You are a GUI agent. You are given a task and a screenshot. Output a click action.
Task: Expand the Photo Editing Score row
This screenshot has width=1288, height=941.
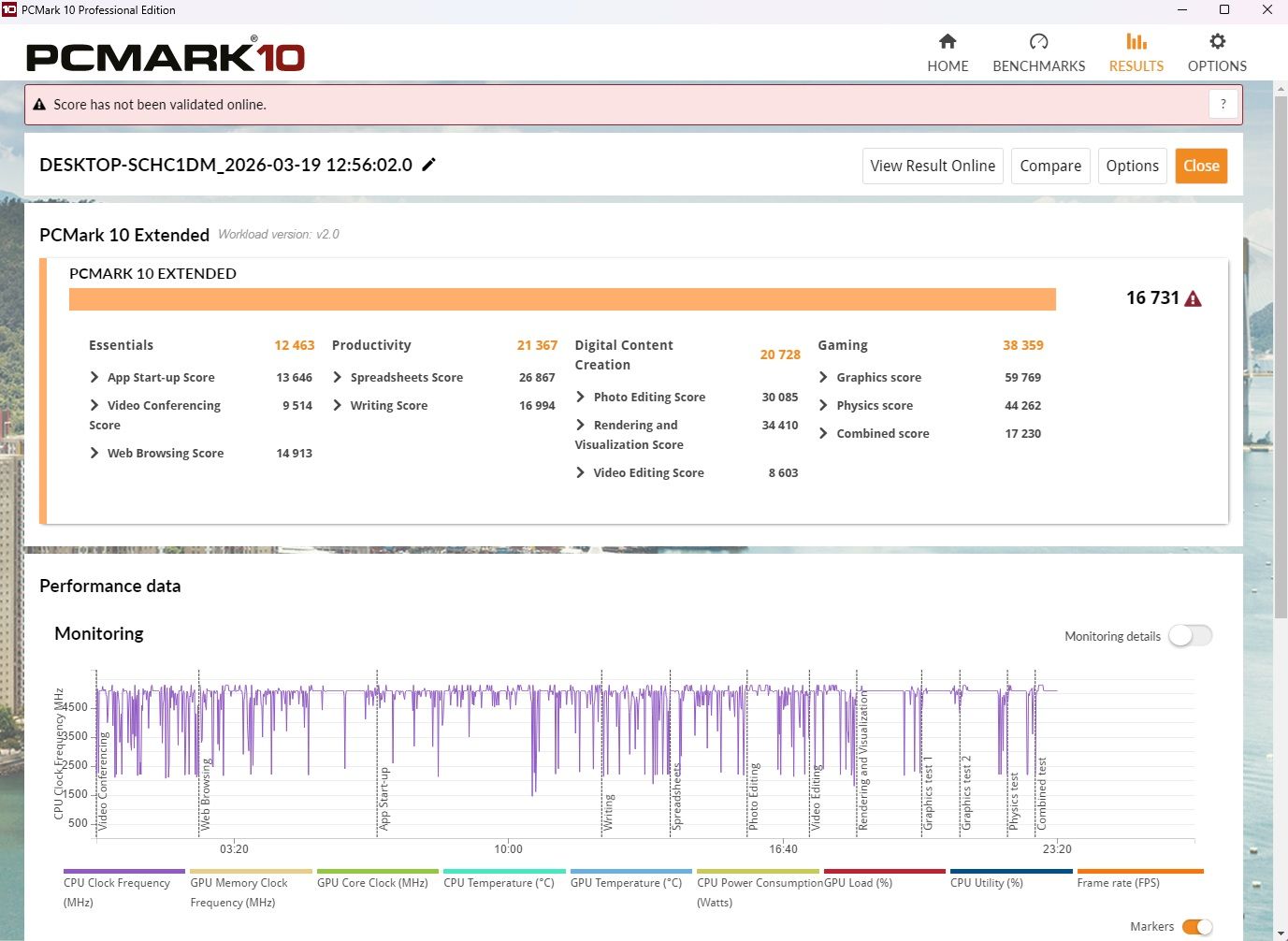click(x=581, y=397)
